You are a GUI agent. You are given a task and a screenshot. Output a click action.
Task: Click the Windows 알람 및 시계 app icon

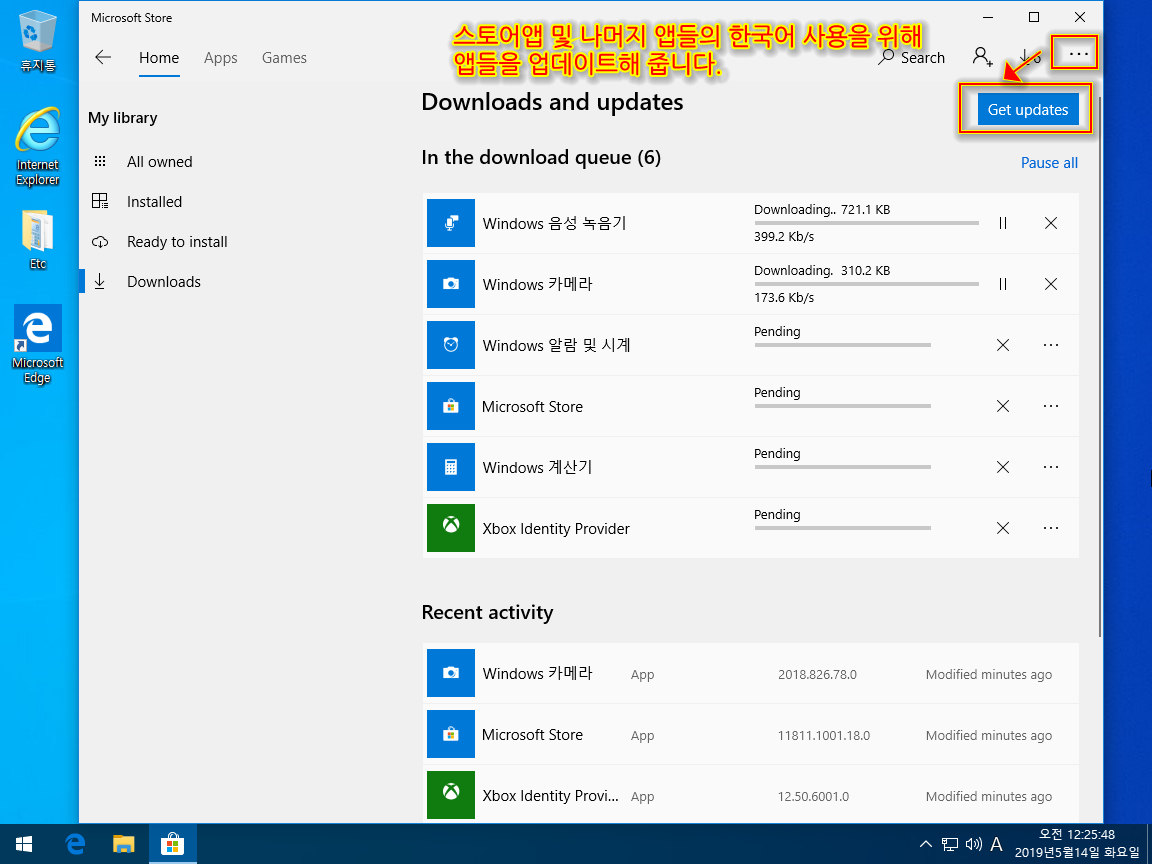[451, 345]
